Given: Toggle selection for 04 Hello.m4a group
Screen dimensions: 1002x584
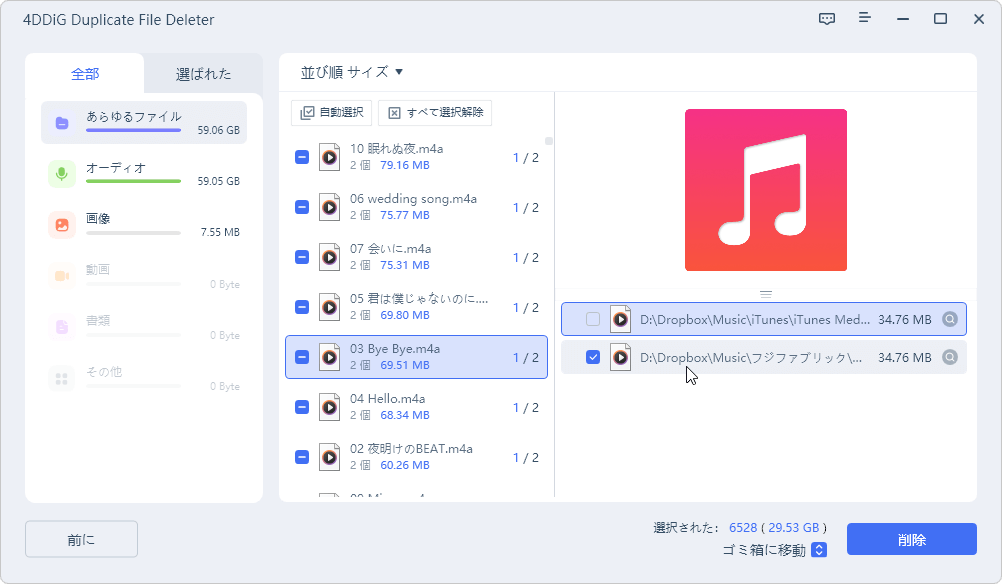Looking at the screenshot, I should point(302,407).
